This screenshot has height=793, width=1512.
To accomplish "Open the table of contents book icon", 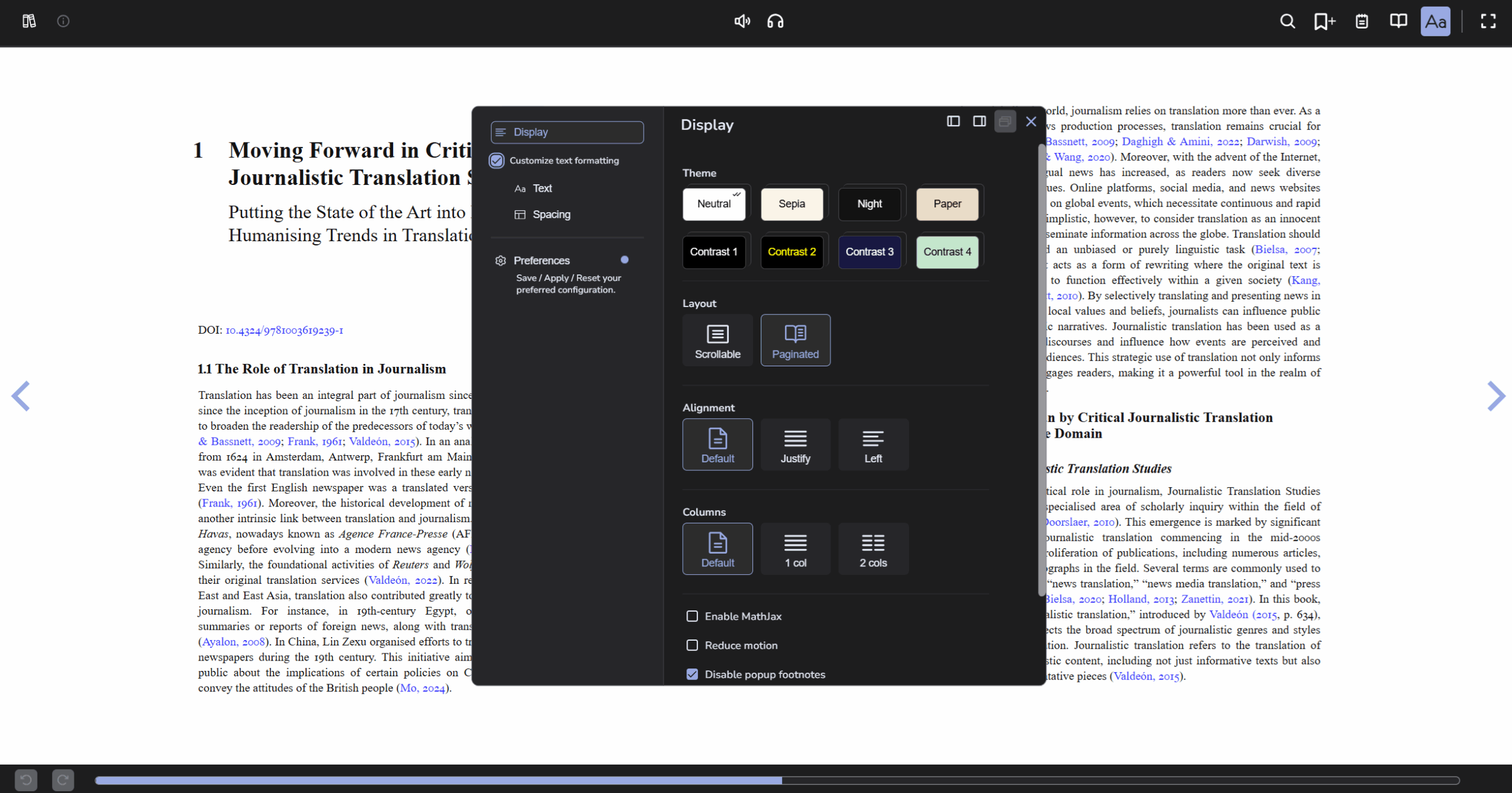I will [1398, 21].
